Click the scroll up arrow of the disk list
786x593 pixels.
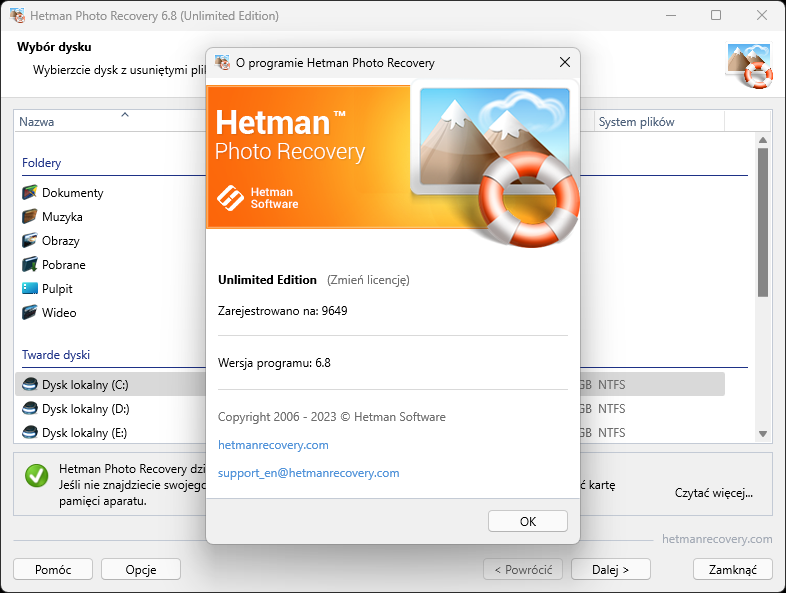tap(763, 140)
